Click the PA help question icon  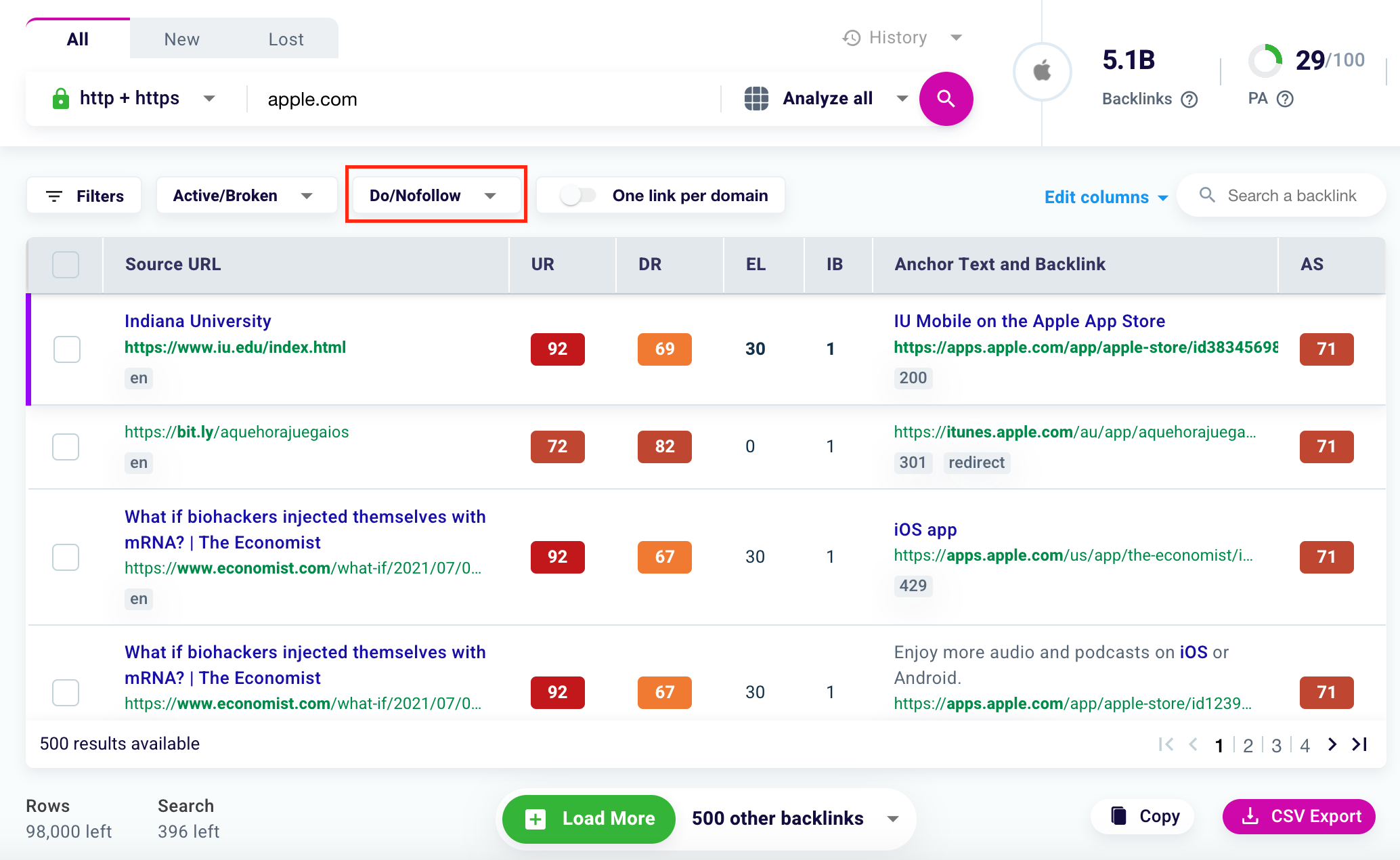tap(1285, 99)
